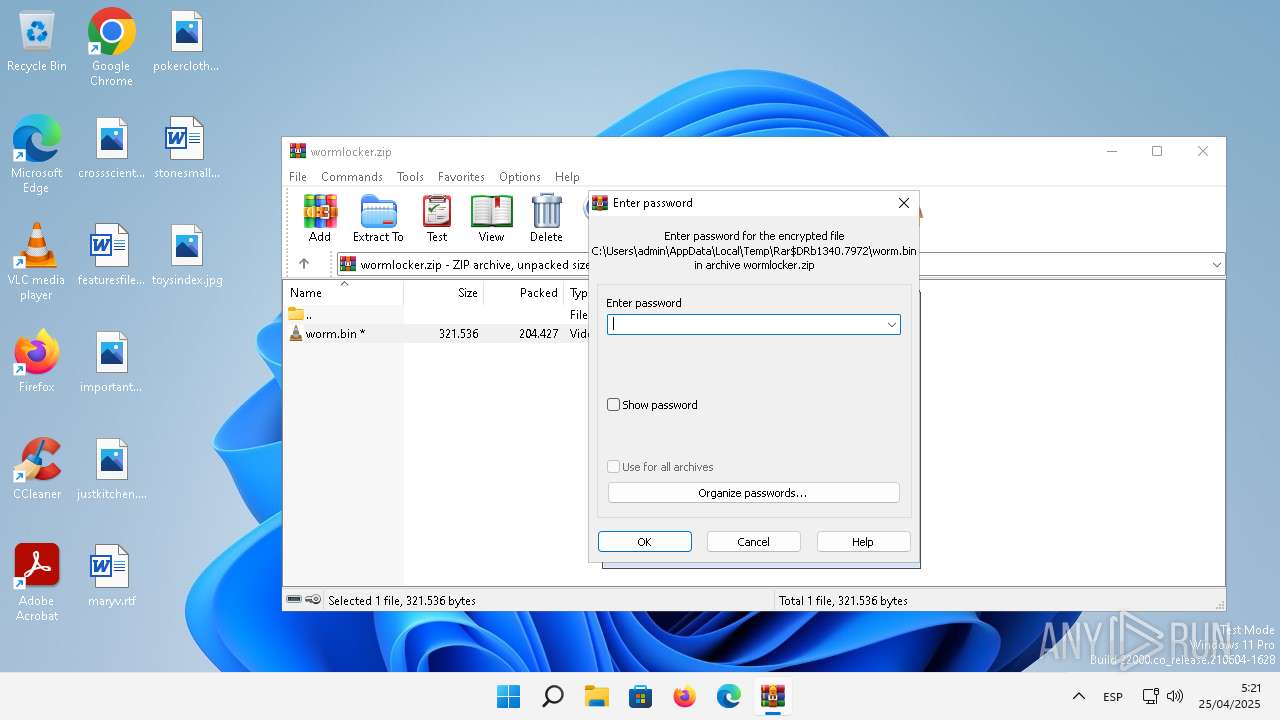Close the Enter password dialog

click(x=904, y=203)
